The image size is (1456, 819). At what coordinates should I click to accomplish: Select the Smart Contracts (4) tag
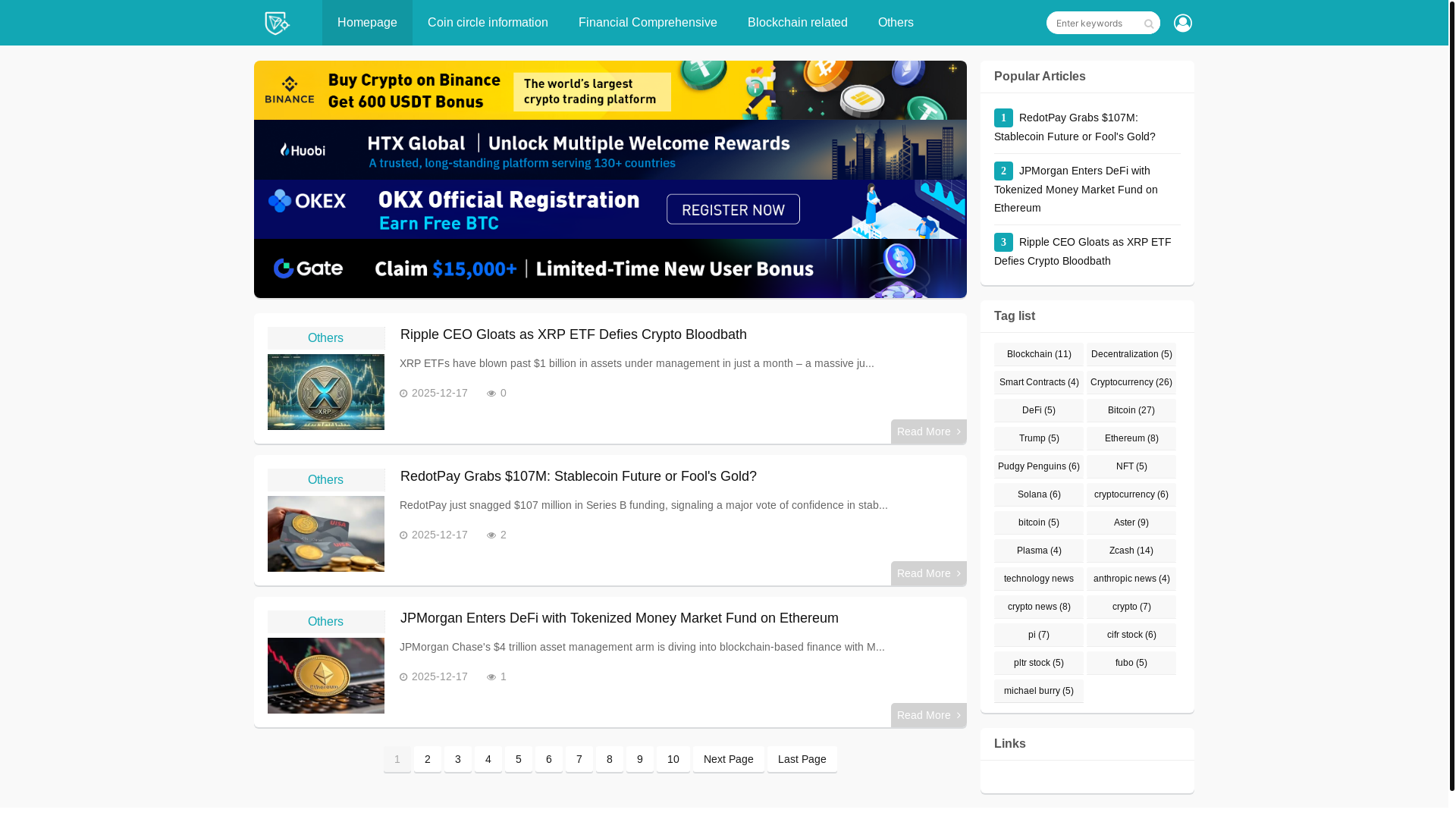(x=1039, y=382)
